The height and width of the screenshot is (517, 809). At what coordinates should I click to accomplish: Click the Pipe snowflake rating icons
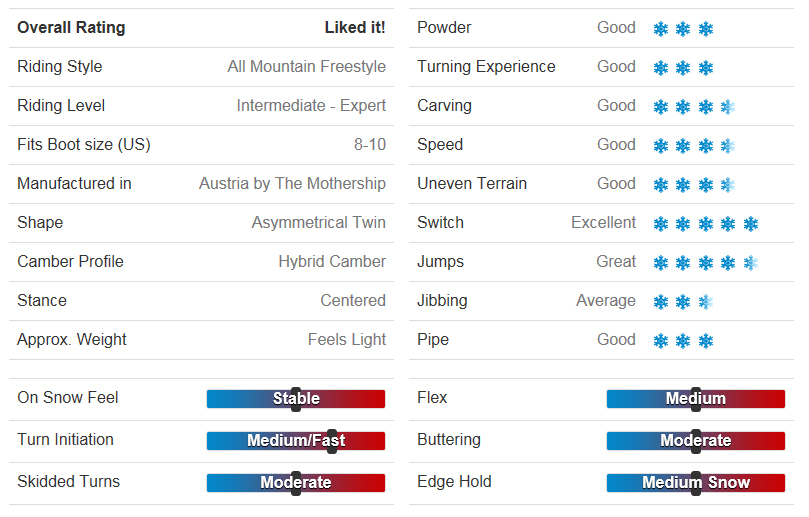[x=683, y=341]
